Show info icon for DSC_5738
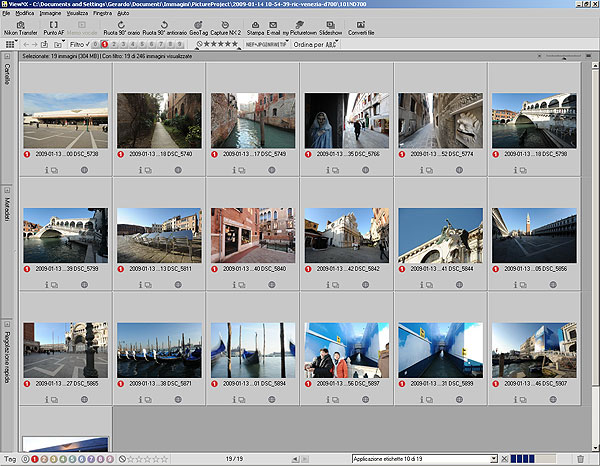600x466 pixels. [x=47, y=170]
